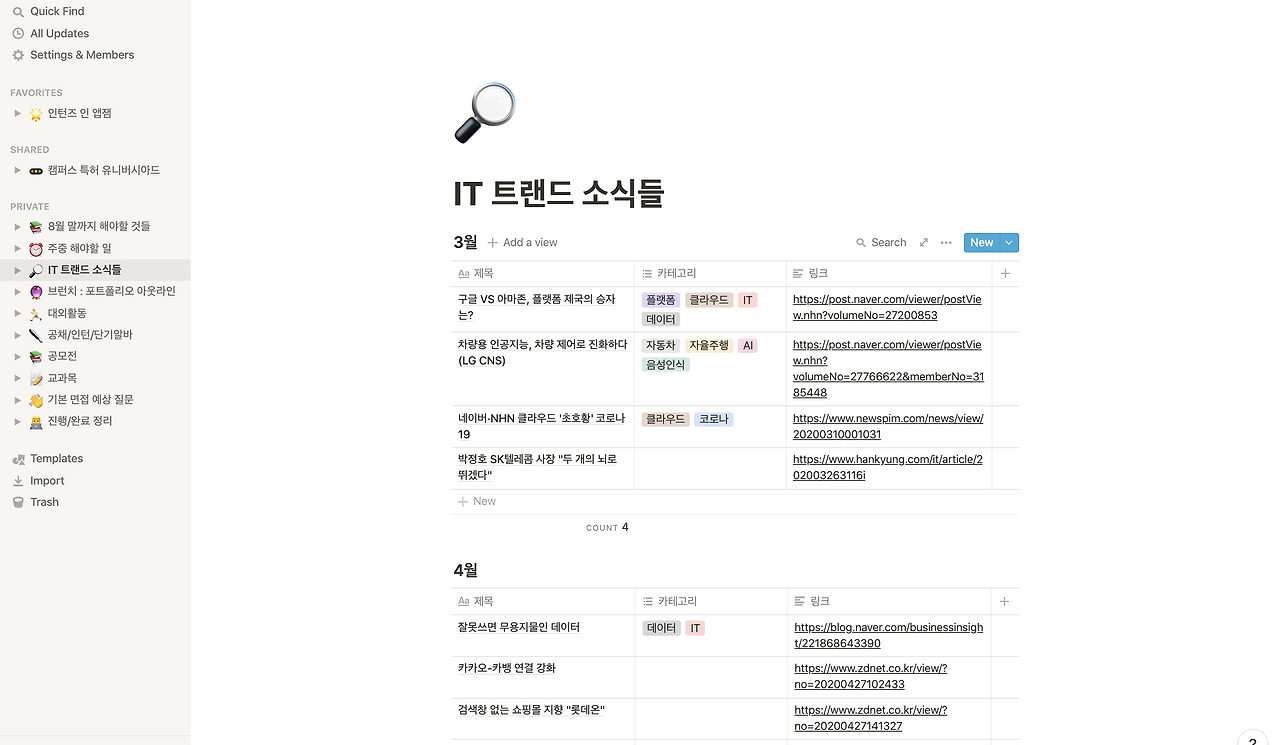
Task: Expand the database to full page view
Action: coord(923,242)
